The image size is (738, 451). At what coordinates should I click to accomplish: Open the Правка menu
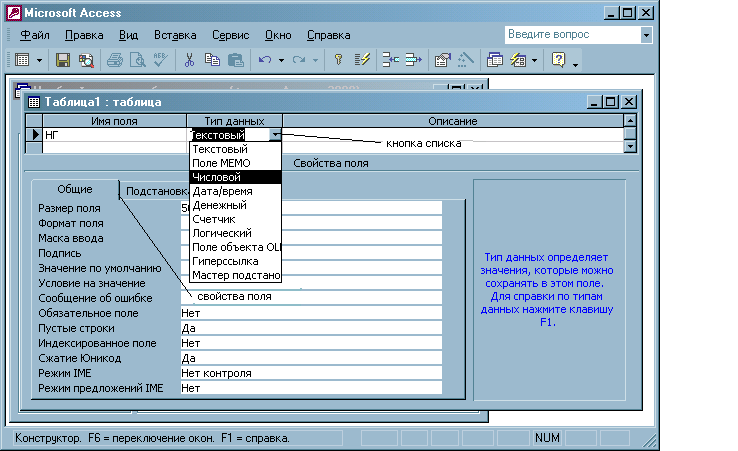click(x=84, y=35)
